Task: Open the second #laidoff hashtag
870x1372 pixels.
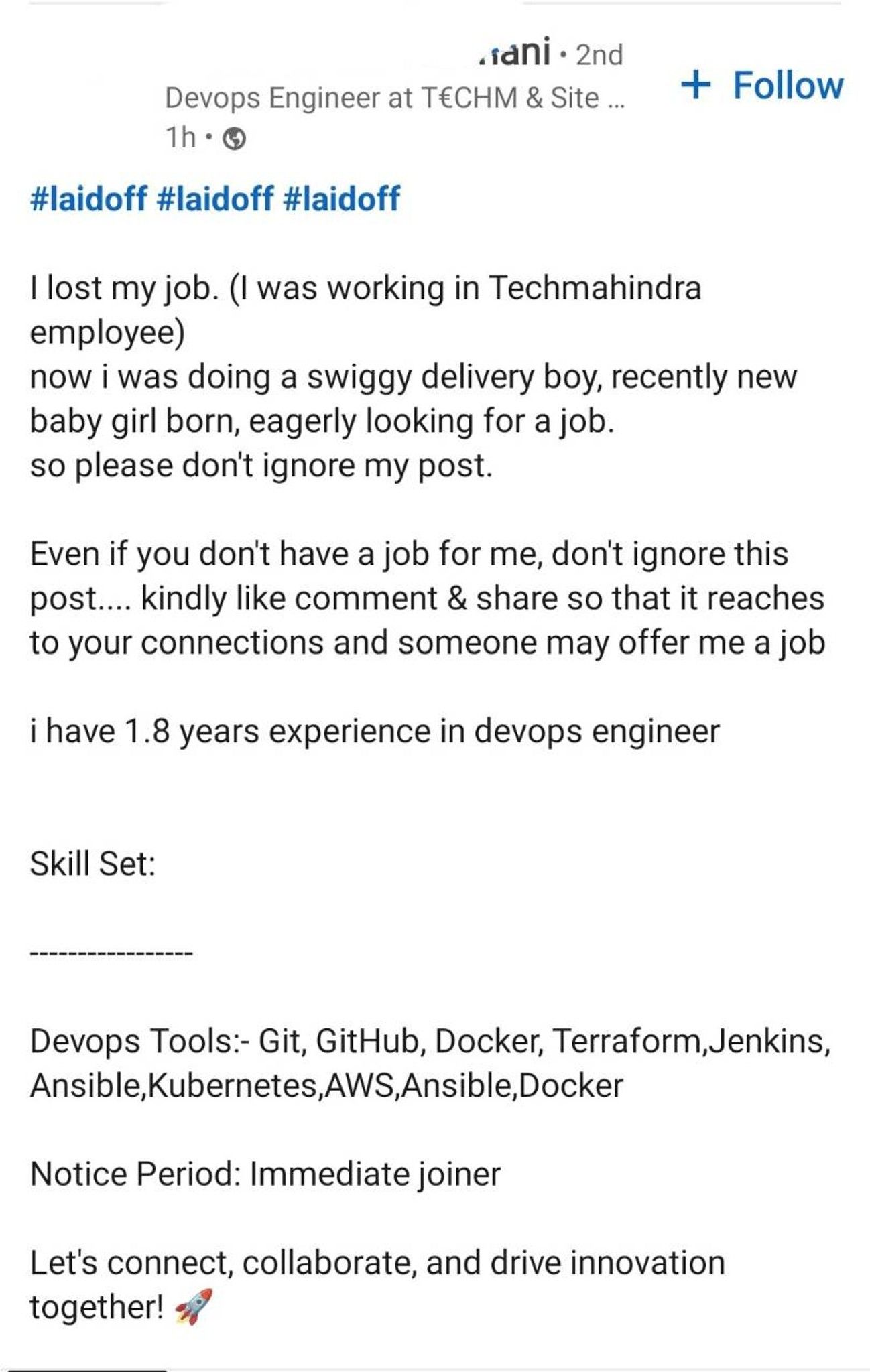Action: [x=215, y=199]
